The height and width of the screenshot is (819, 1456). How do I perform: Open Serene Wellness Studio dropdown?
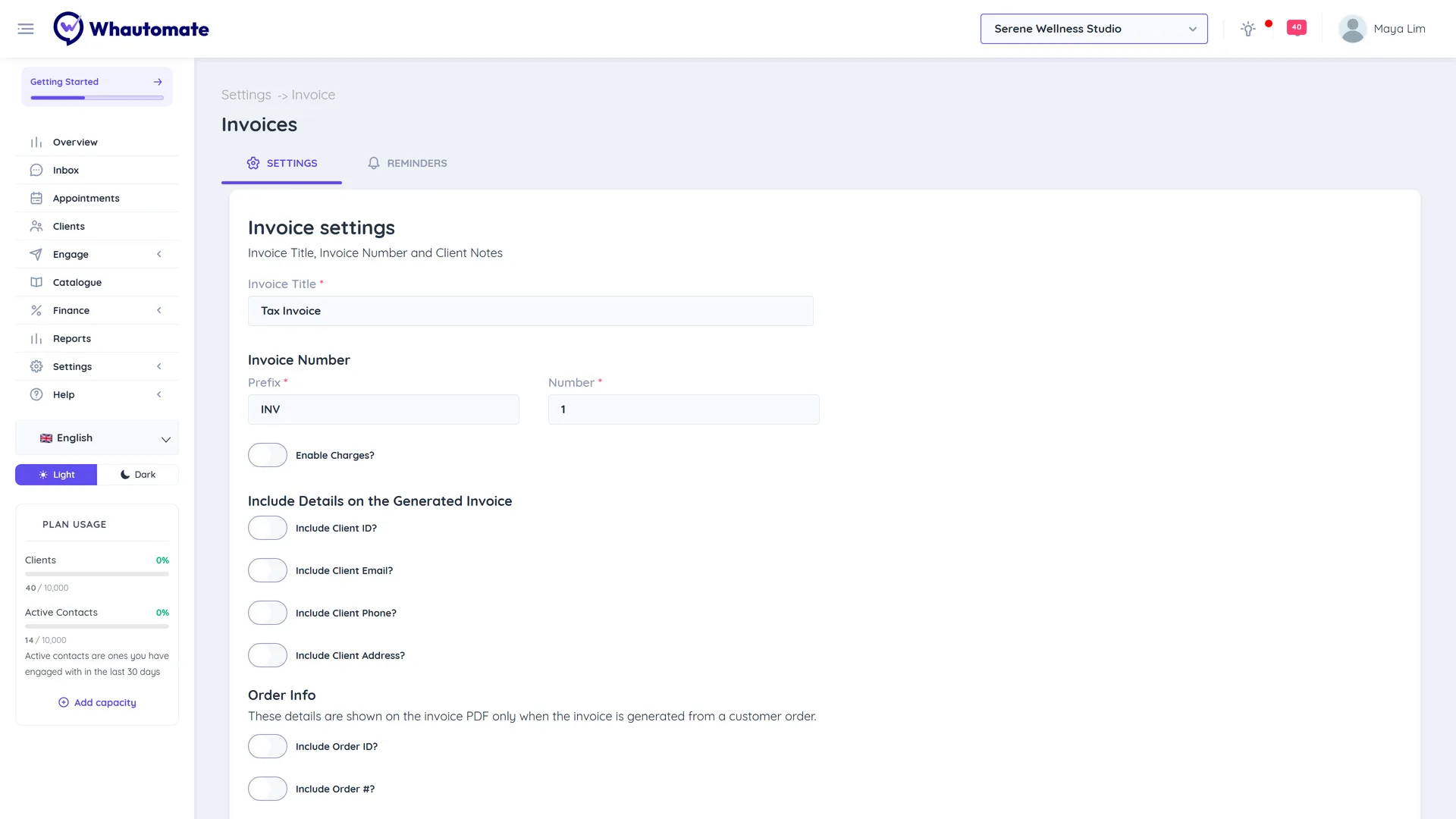pos(1094,29)
